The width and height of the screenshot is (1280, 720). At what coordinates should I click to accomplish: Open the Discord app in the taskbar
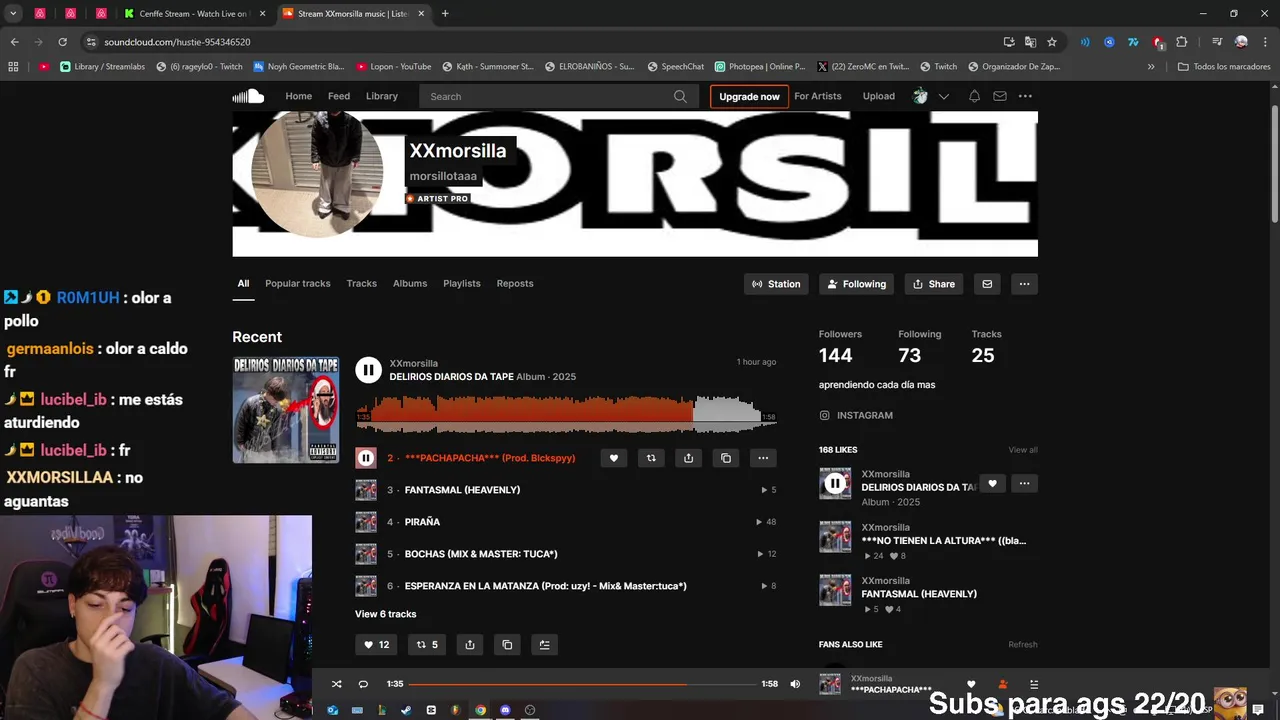(x=505, y=710)
